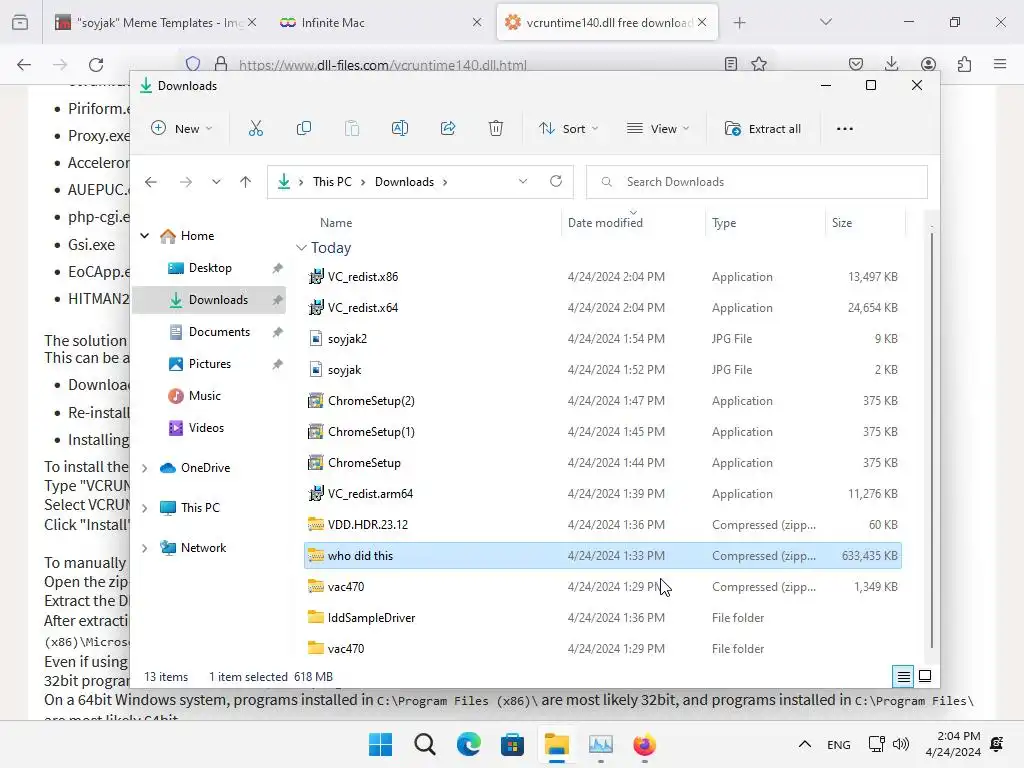This screenshot has width=1024, height=768.
Task: Reload the Firefox page
Action: [96, 64]
